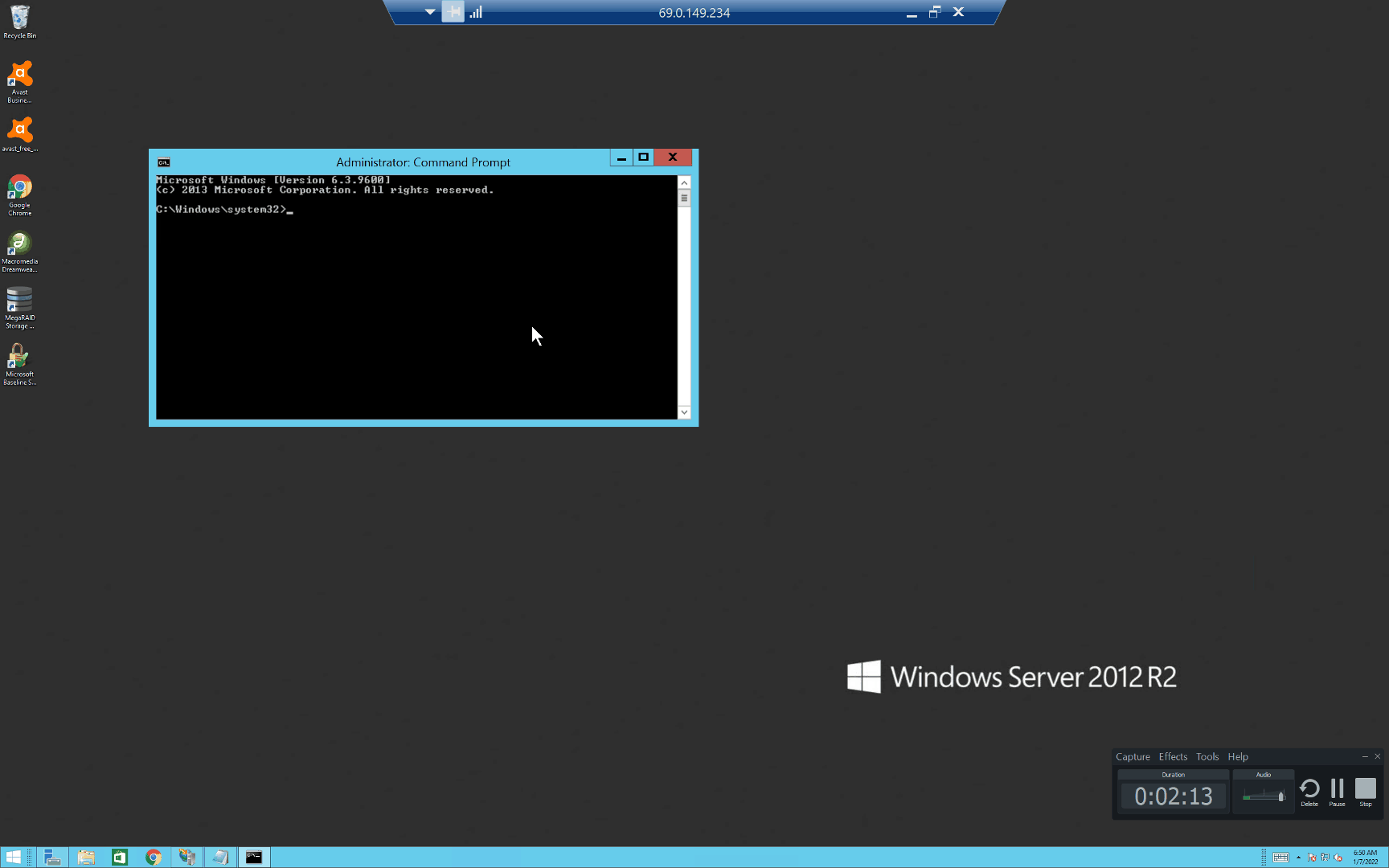Open the Recycle Bin desktop icon
Viewport: 1389px width, 868px height.
coord(19,22)
